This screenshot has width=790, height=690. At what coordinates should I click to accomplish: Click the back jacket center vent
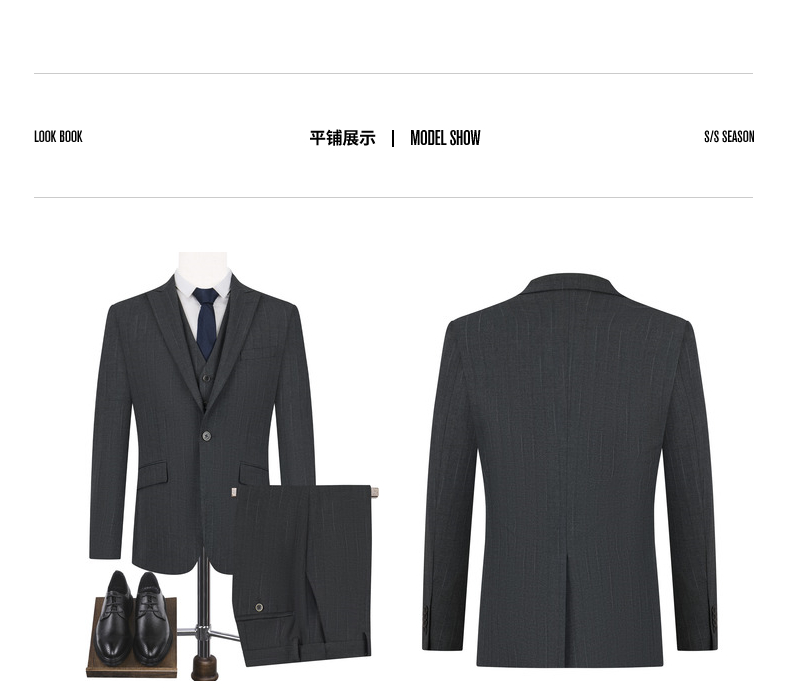click(568, 608)
